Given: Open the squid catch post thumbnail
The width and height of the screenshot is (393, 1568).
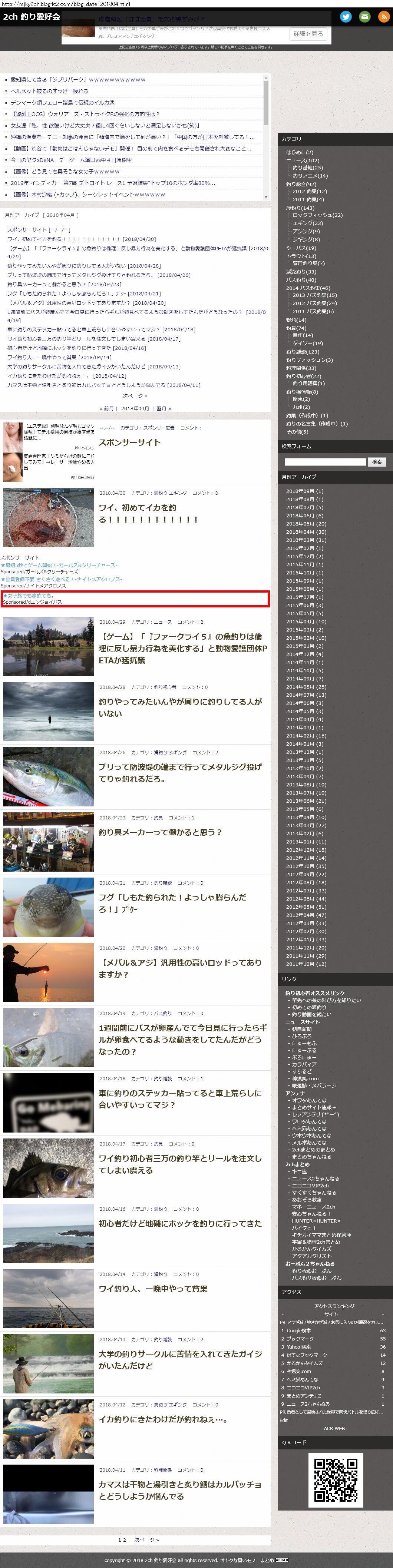Looking at the screenshot, I should 48,517.
